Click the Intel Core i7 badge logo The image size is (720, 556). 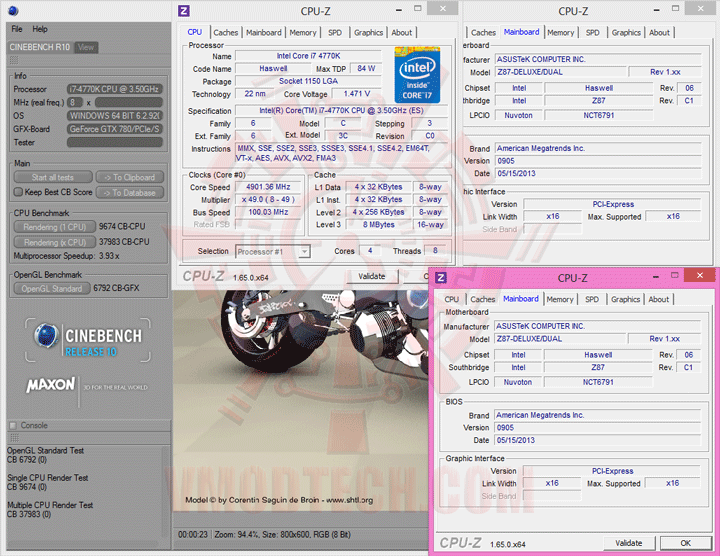pos(417,74)
